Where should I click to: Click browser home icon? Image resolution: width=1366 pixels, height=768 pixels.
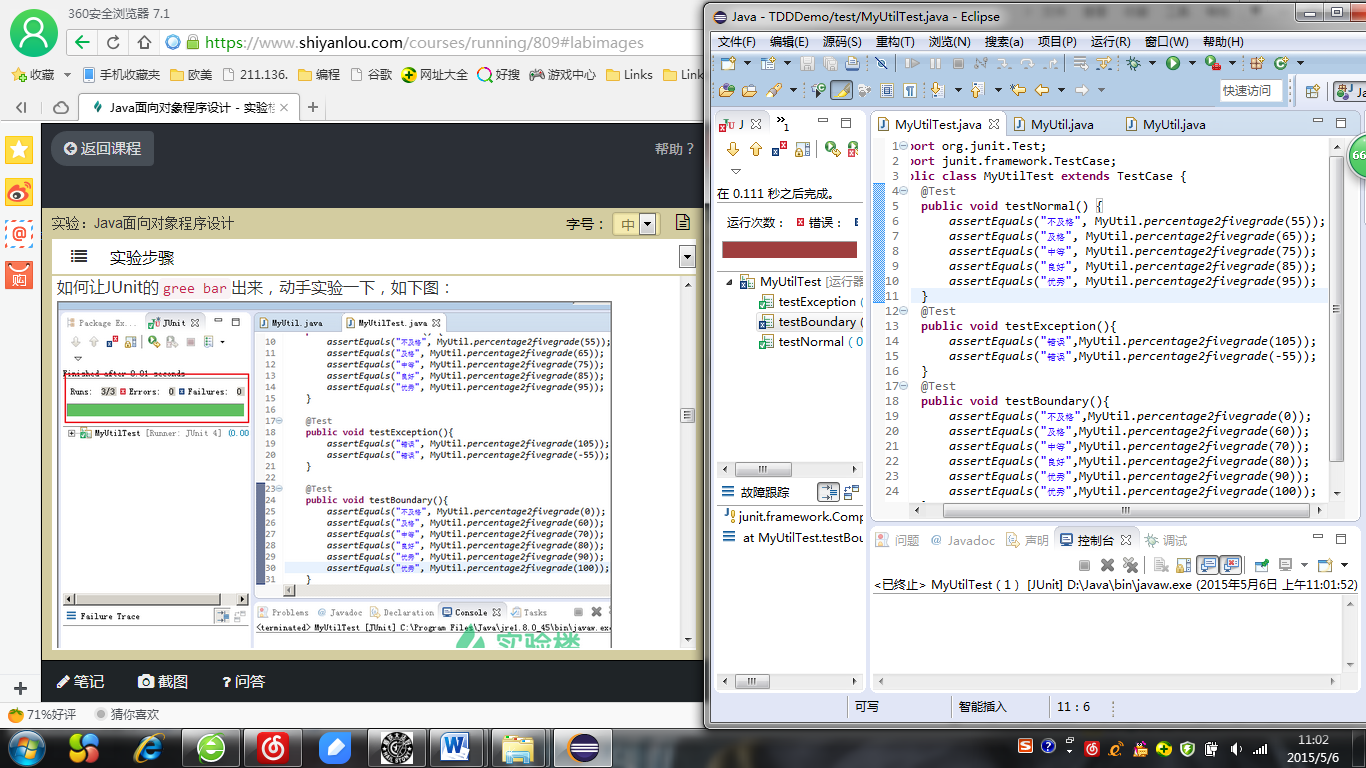tap(144, 42)
